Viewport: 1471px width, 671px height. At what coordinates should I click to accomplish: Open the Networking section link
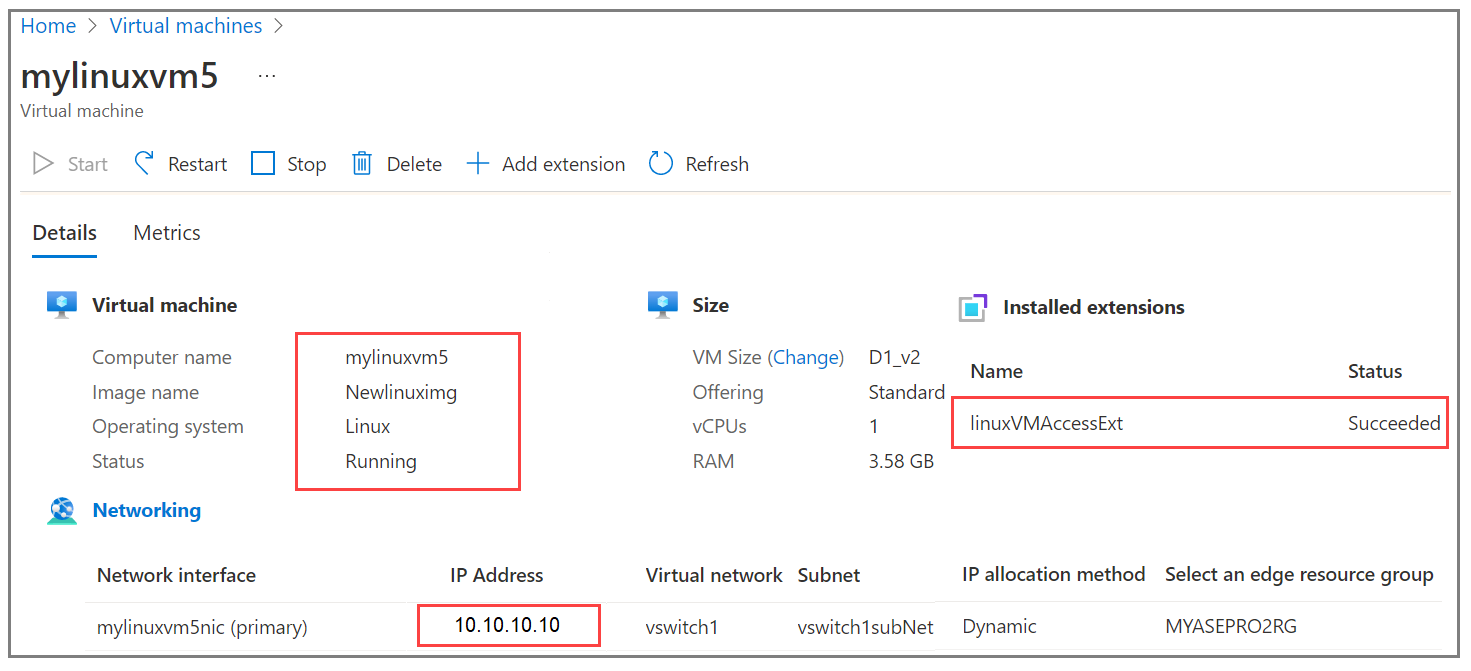[147, 511]
